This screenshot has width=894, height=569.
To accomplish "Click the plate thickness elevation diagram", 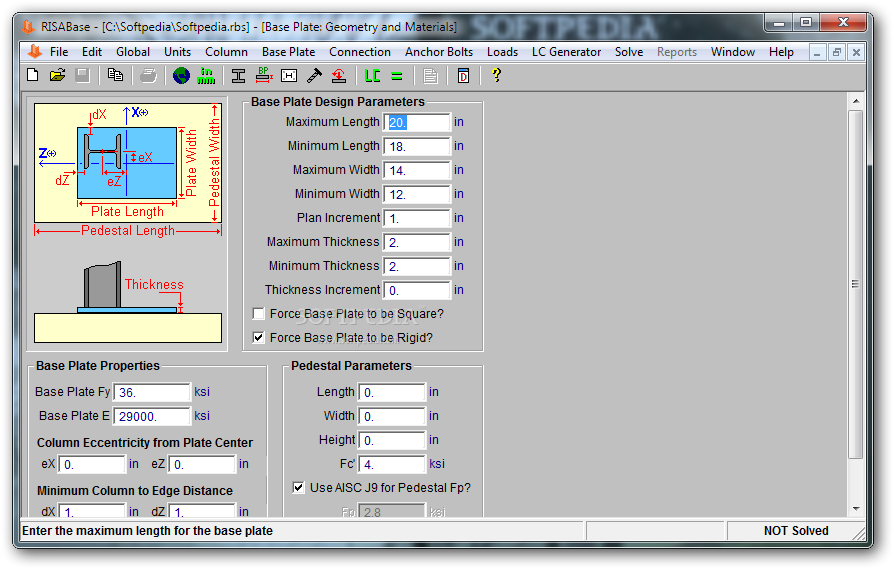I will [128, 302].
